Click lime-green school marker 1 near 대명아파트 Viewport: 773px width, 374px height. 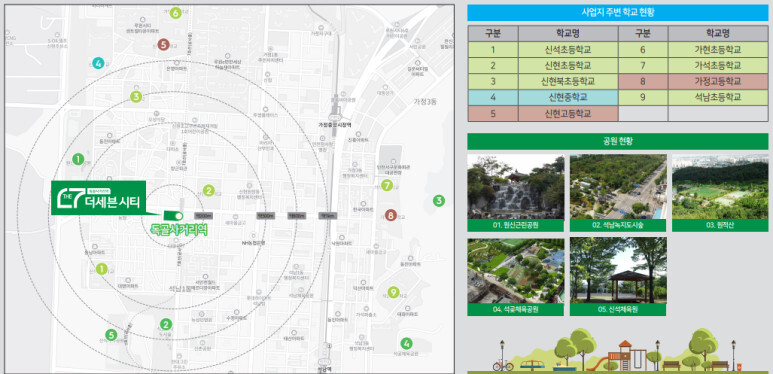click(102, 269)
